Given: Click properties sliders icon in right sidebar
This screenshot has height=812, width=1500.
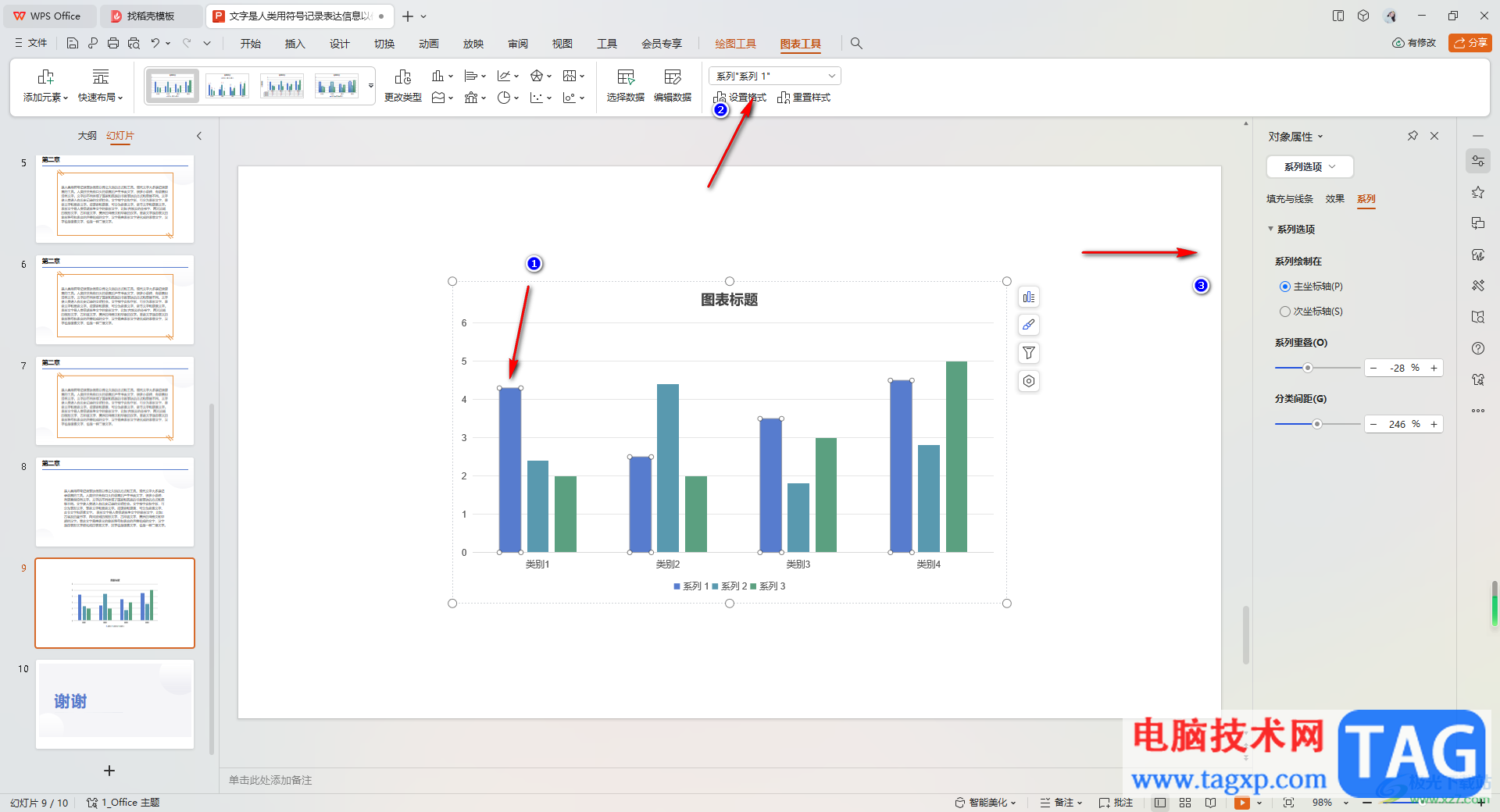Looking at the screenshot, I should 1477,161.
